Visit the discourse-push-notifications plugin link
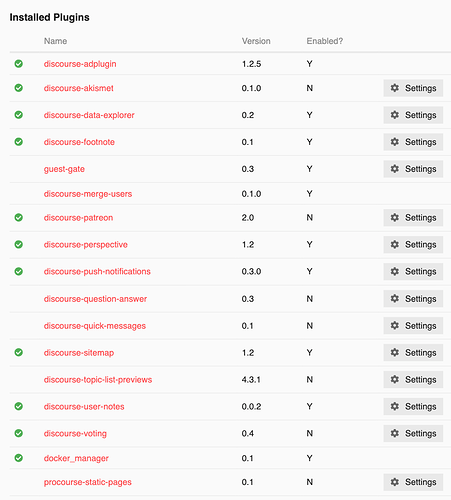This screenshot has width=451, height=500. click(97, 271)
